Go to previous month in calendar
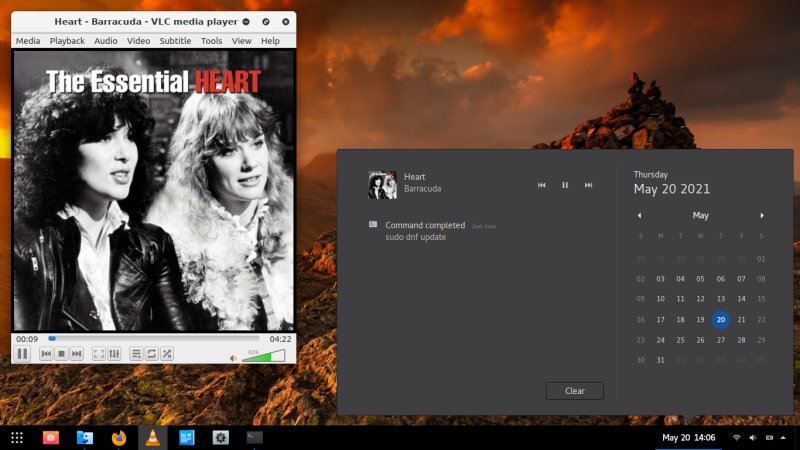 [639, 215]
